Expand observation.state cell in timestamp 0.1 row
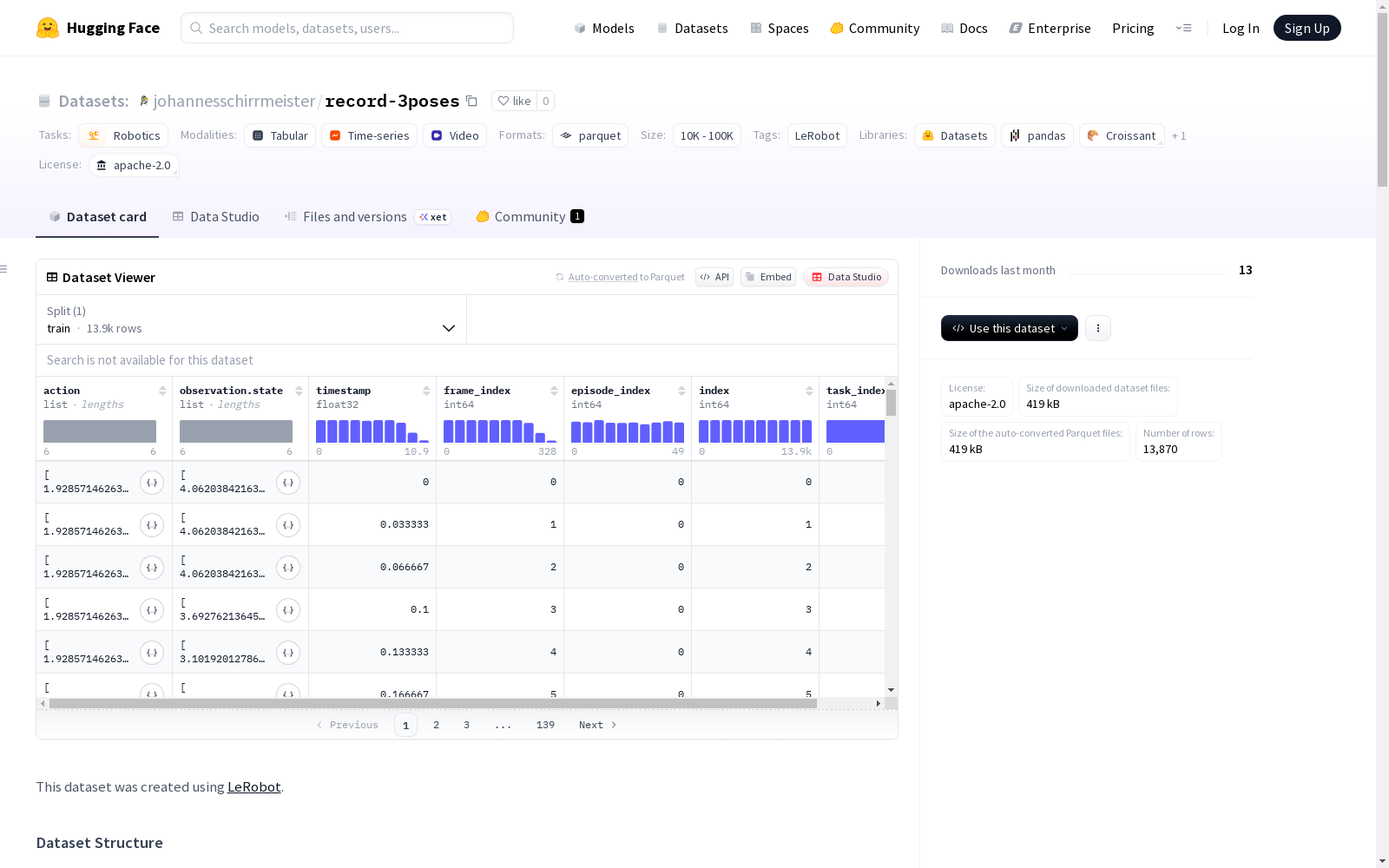The width and height of the screenshot is (1389, 868). click(288, 610)
